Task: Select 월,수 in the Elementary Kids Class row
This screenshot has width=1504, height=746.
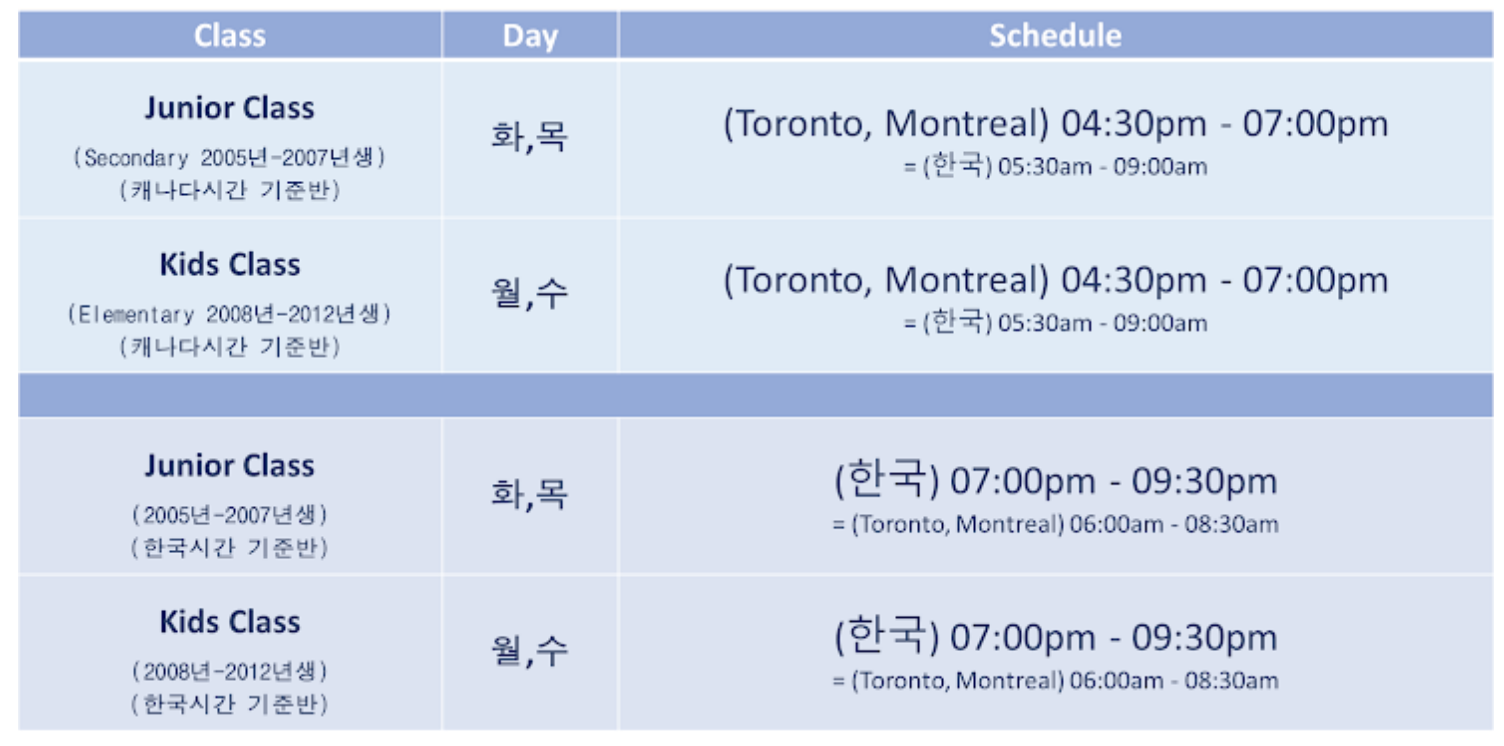Action: click(530, 293)
